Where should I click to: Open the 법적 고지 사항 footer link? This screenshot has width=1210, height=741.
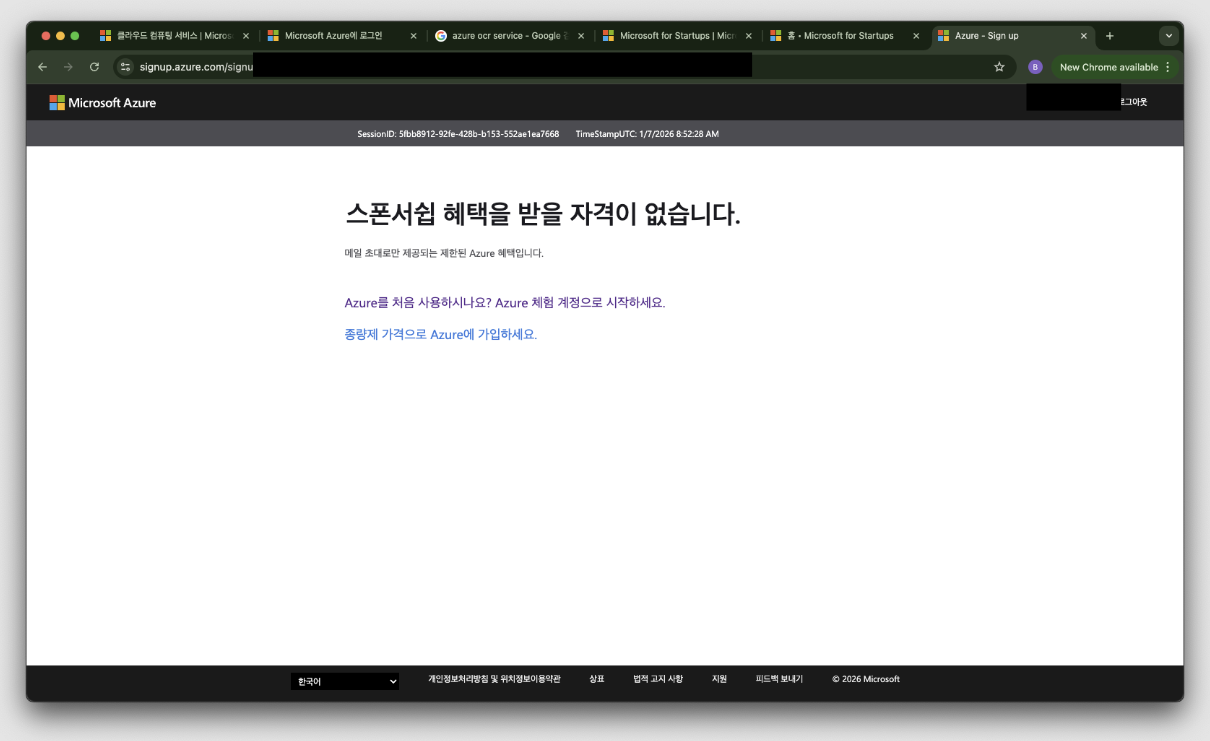pos(658,679)
